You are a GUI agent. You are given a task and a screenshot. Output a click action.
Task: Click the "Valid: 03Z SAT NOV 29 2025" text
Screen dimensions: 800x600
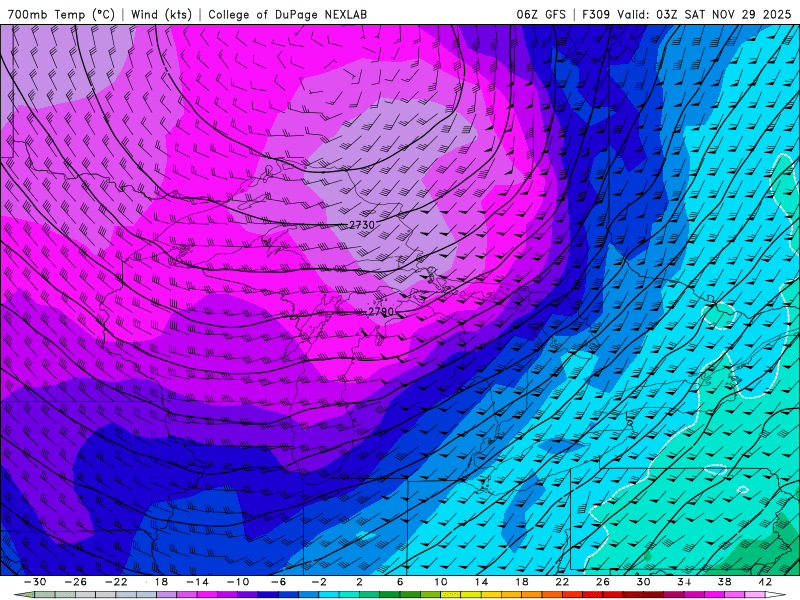click(704, 14)
